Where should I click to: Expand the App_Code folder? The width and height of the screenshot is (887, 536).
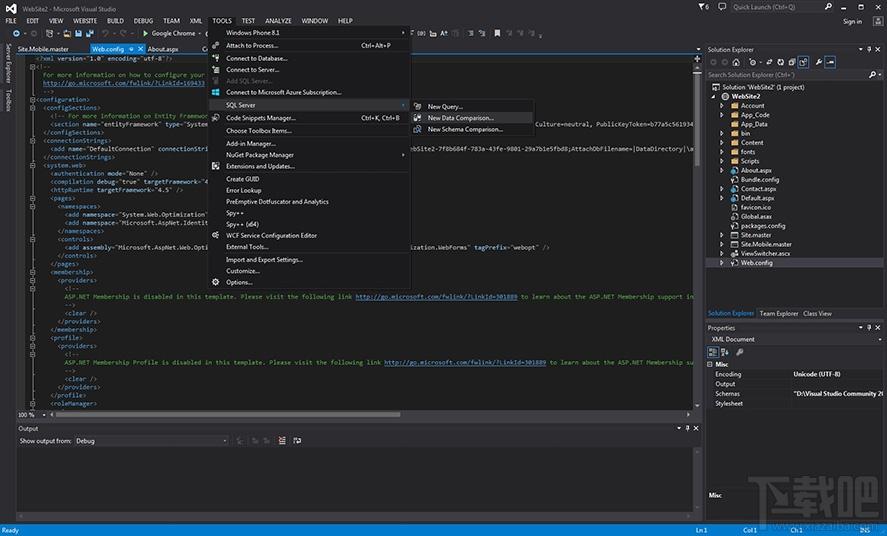click(x=722, y=115)
